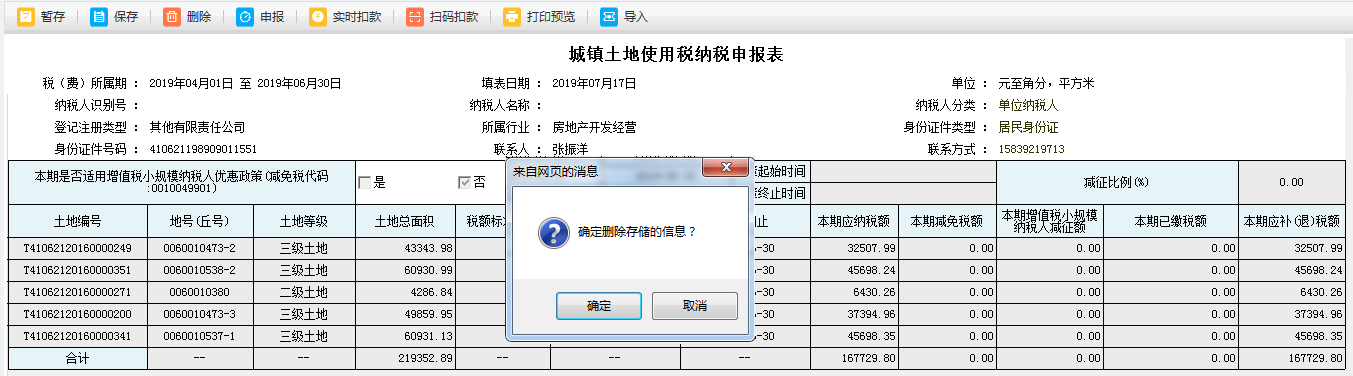Click the 扫码扣款 scan payment icon
Viewport: 1353px width, 376px height.
tap(415, 17)
